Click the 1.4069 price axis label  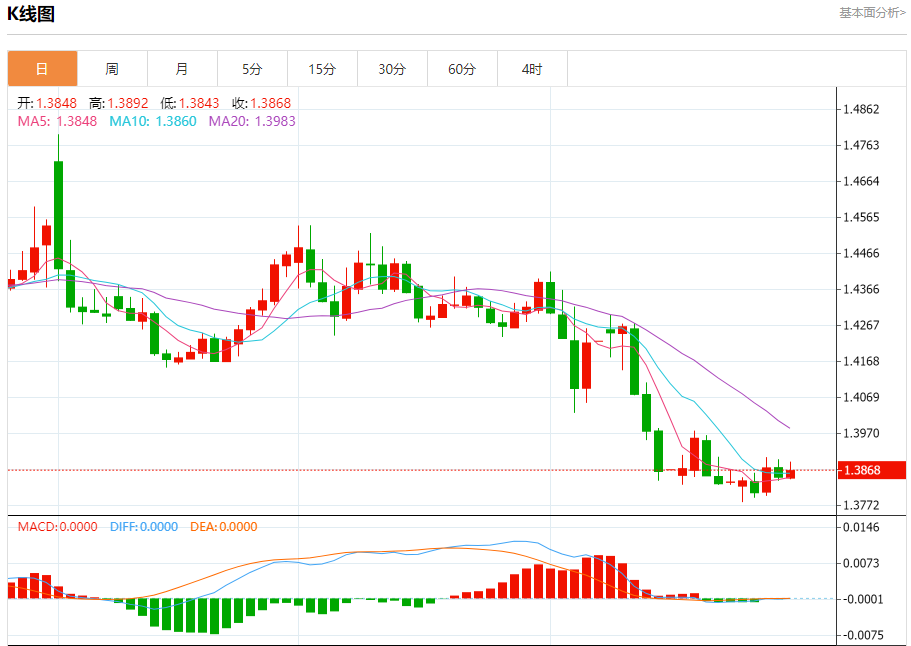pos(862,397)
